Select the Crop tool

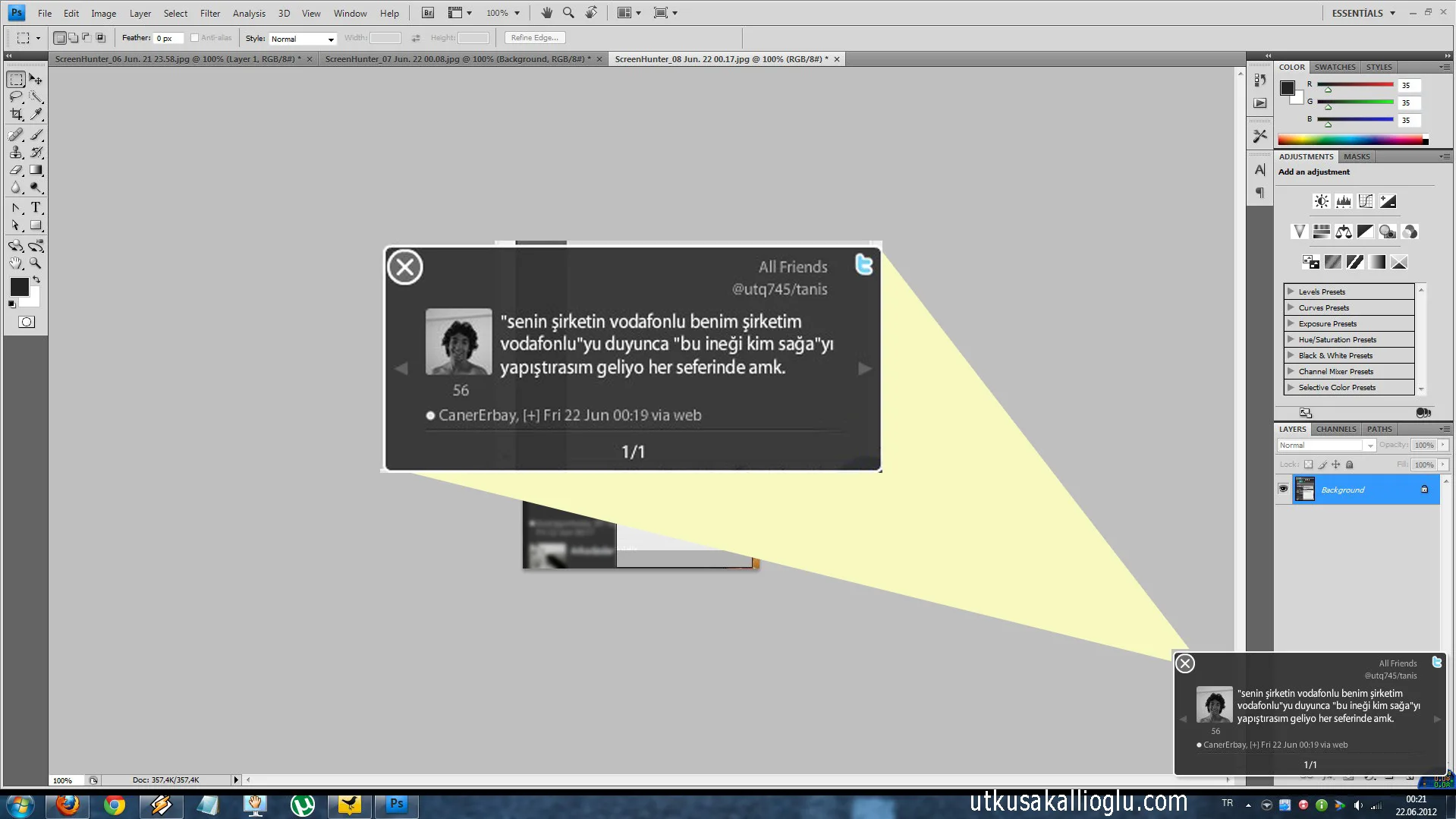tap(16, 115)
